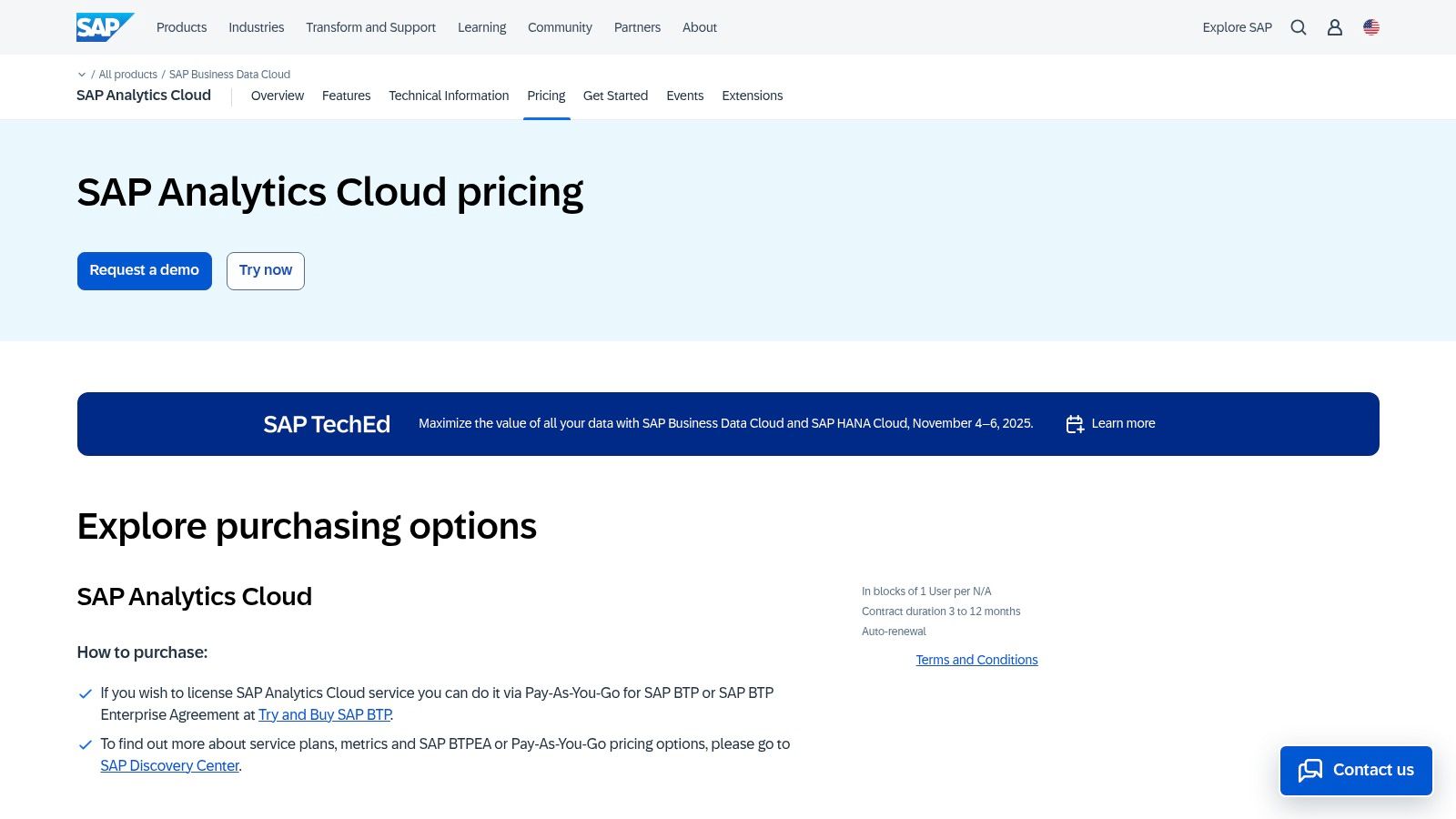The width and height of the screenshot is (1456, 819).
Task: Click 'How to purchase:' heading
Action: (x=142, y=652)
